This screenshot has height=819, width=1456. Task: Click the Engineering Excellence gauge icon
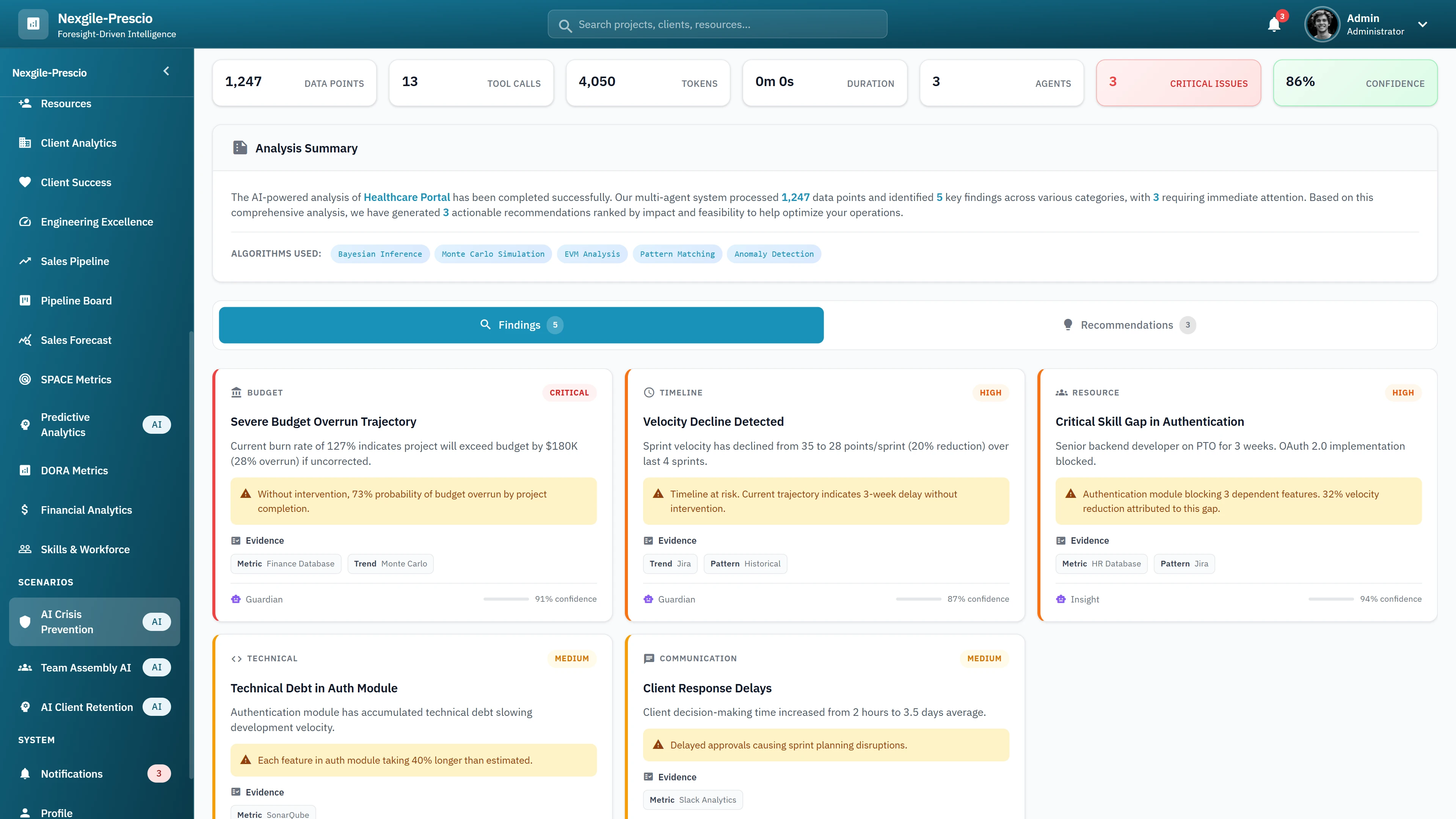(25, 221)
